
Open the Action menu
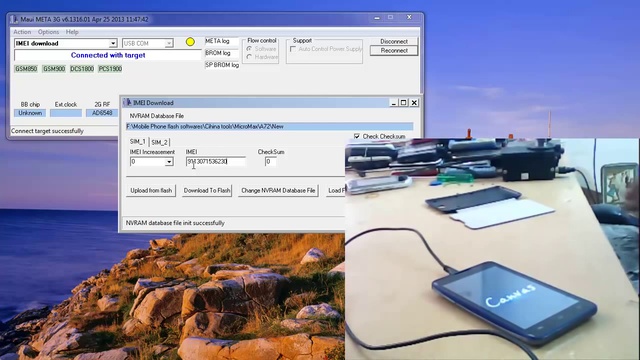tap(22, 32)
